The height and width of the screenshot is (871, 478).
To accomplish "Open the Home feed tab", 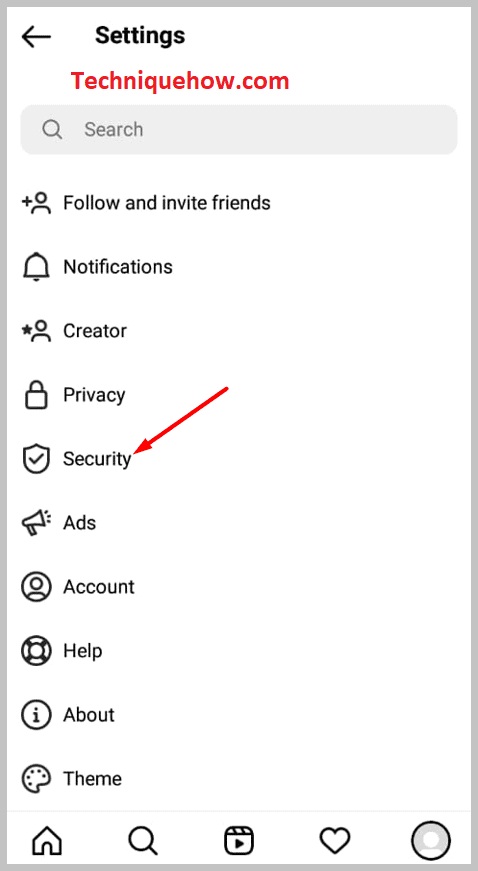I will (47, 840).
